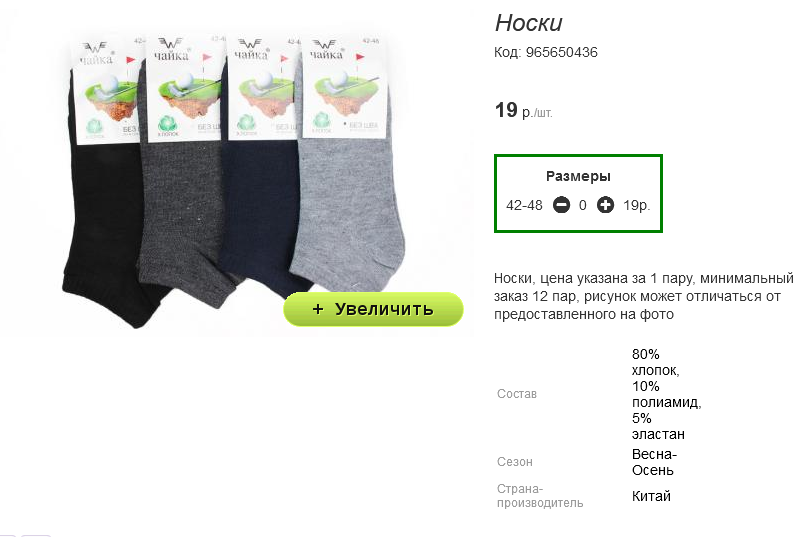810x537 pixels.
Task: Click the Весна-Осень season value
Action: coord(654,462)
